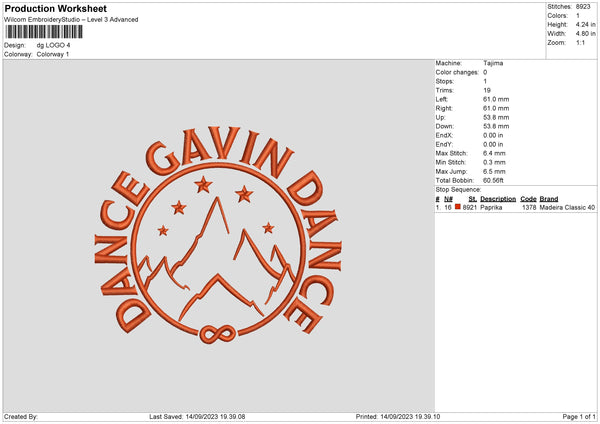Viewport: 600px width, 424px height.
Task: Click the Colorway 1 value in header
Action: point(53,54)
